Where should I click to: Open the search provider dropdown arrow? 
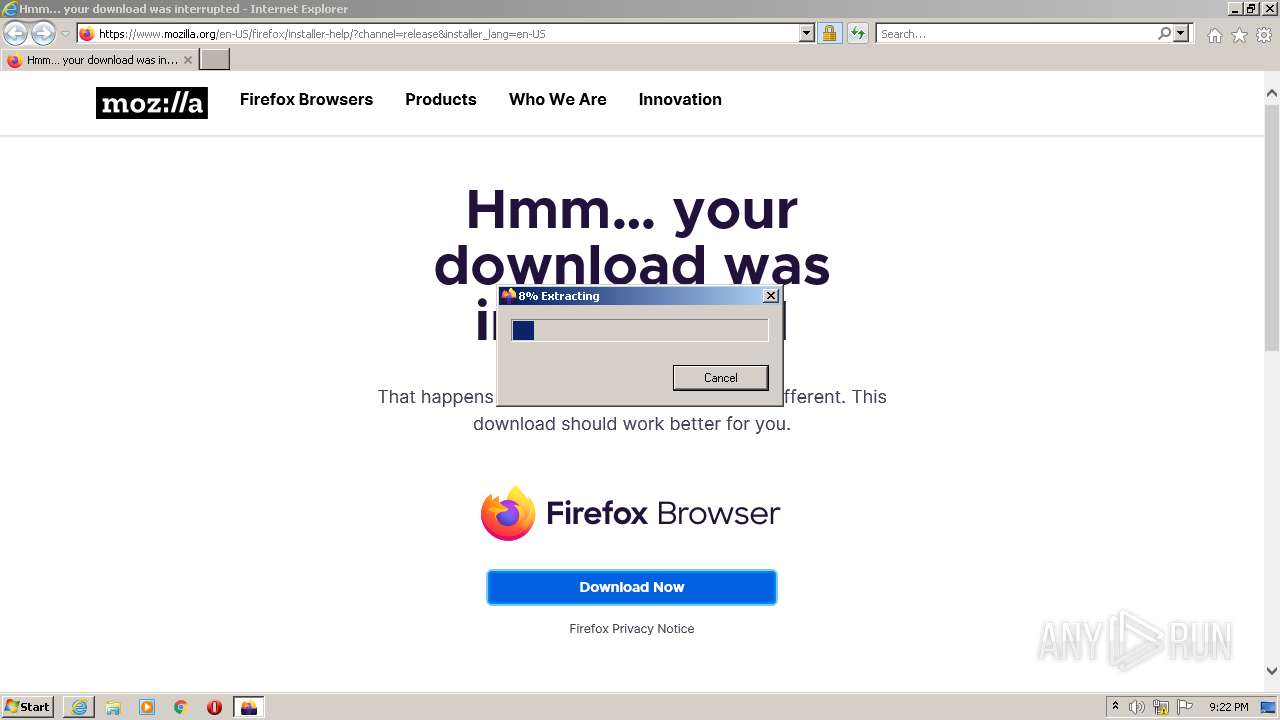[x=1181, y=33]
